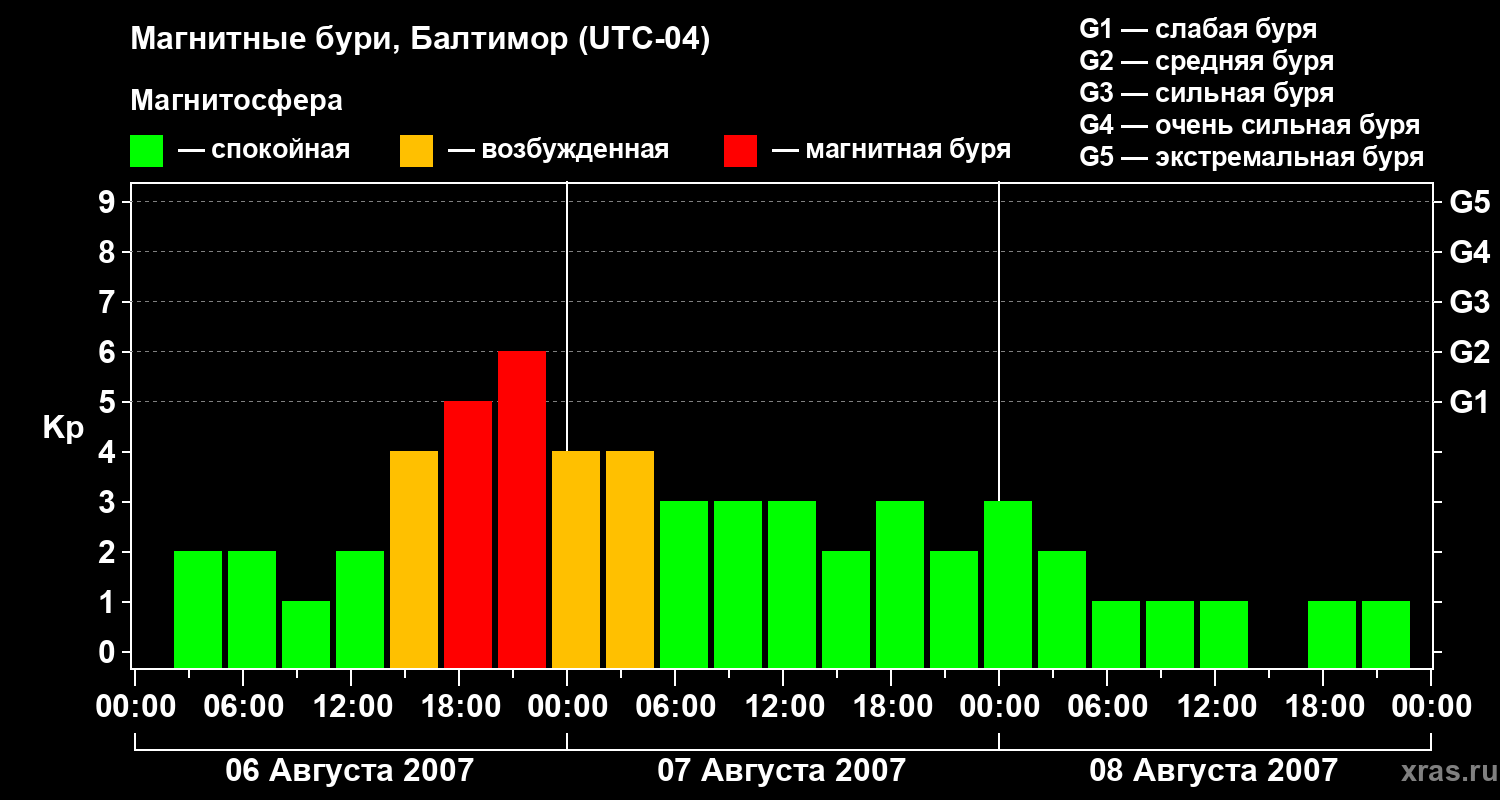Select the "G4 — очень сильная буря" line
The height and width of the screenshot is (800, 1500).
[1249, 125]
